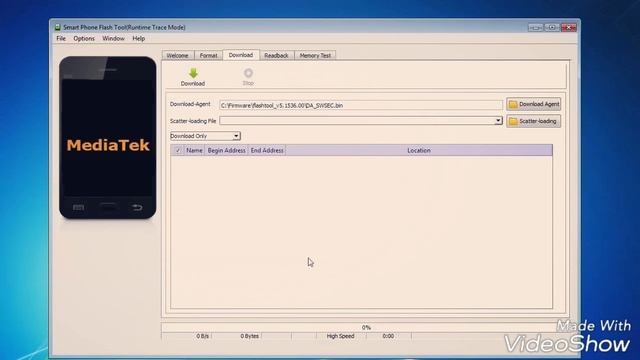This screenshot has height=360, width=640.
Task: Click the Location column header
Action: 419,150
